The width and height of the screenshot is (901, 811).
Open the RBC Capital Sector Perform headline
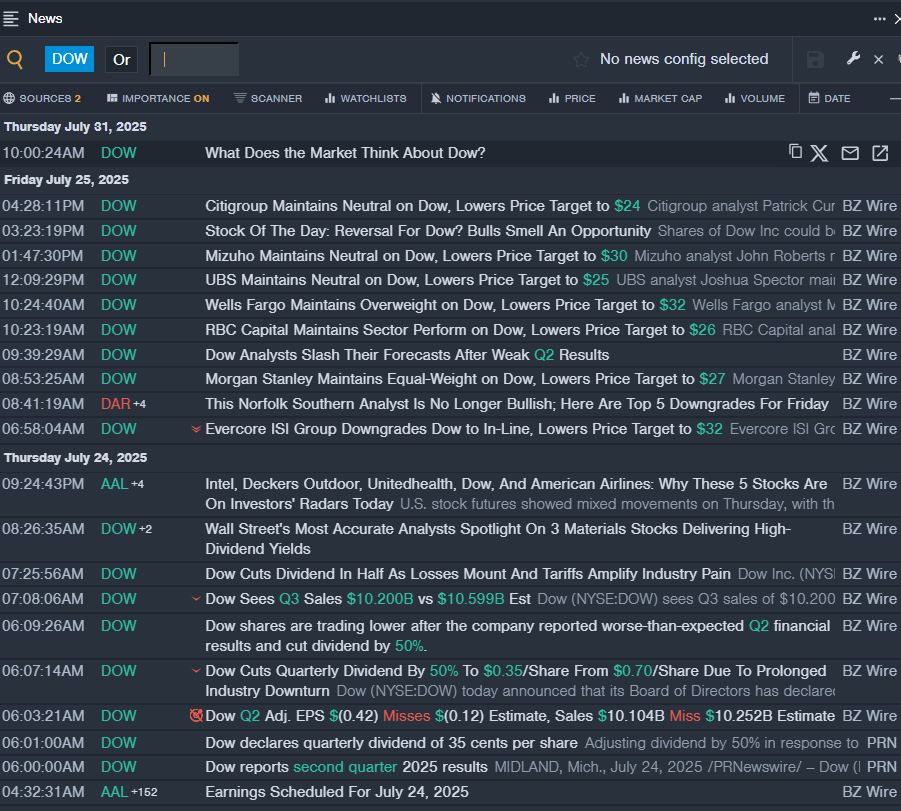point(460,330)
